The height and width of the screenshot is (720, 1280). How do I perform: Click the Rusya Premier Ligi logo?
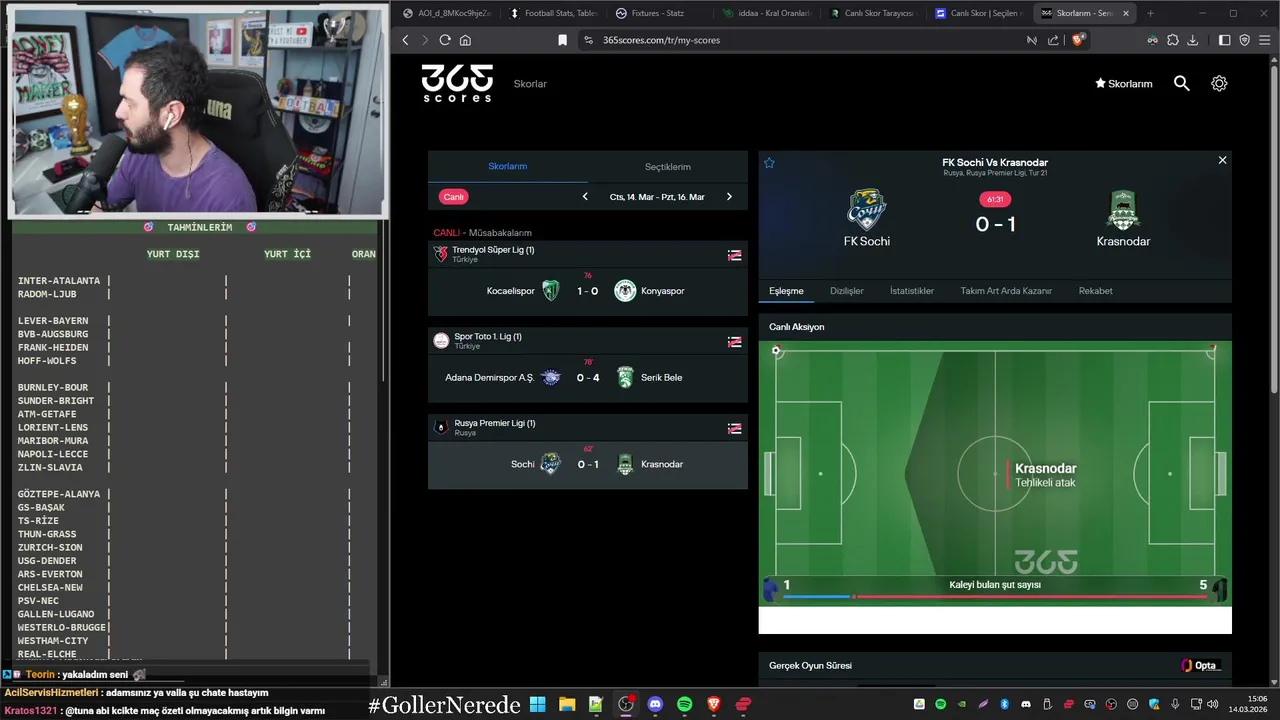(x=441, y=427)
